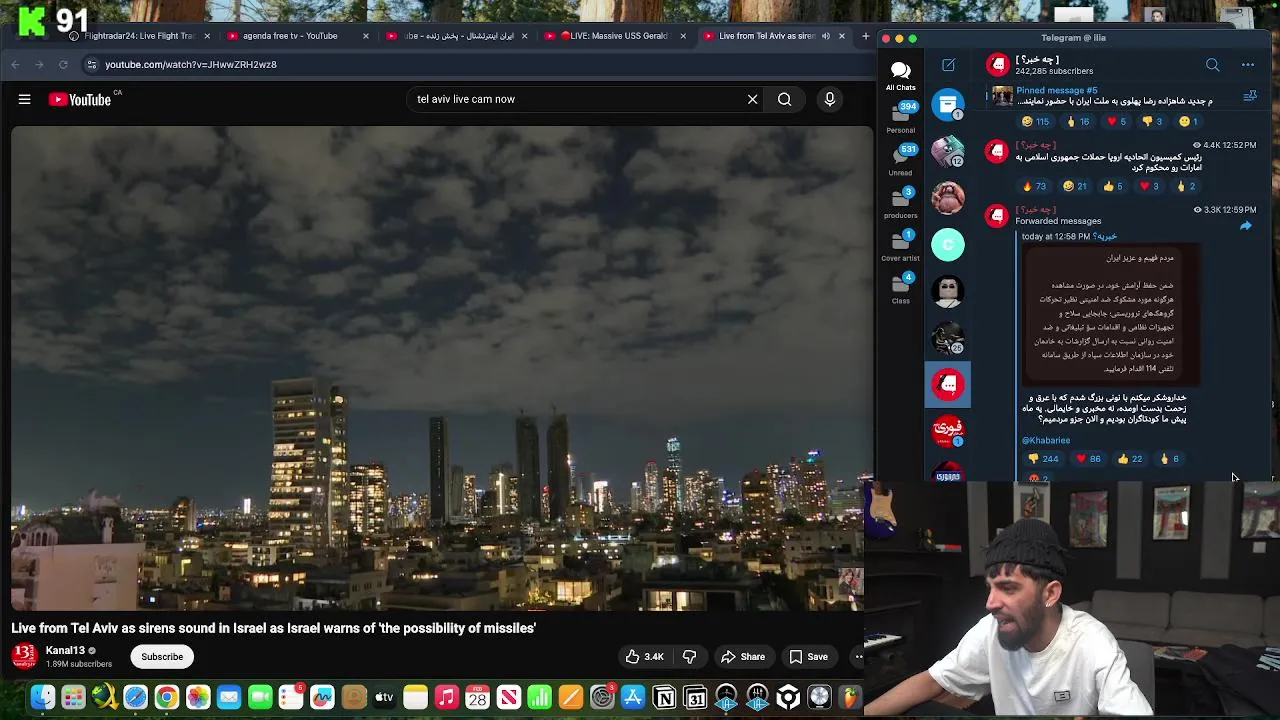Search within the Telegram channel
Image resolution: width=1280 pixels, height=720 pixels.
1212,65
